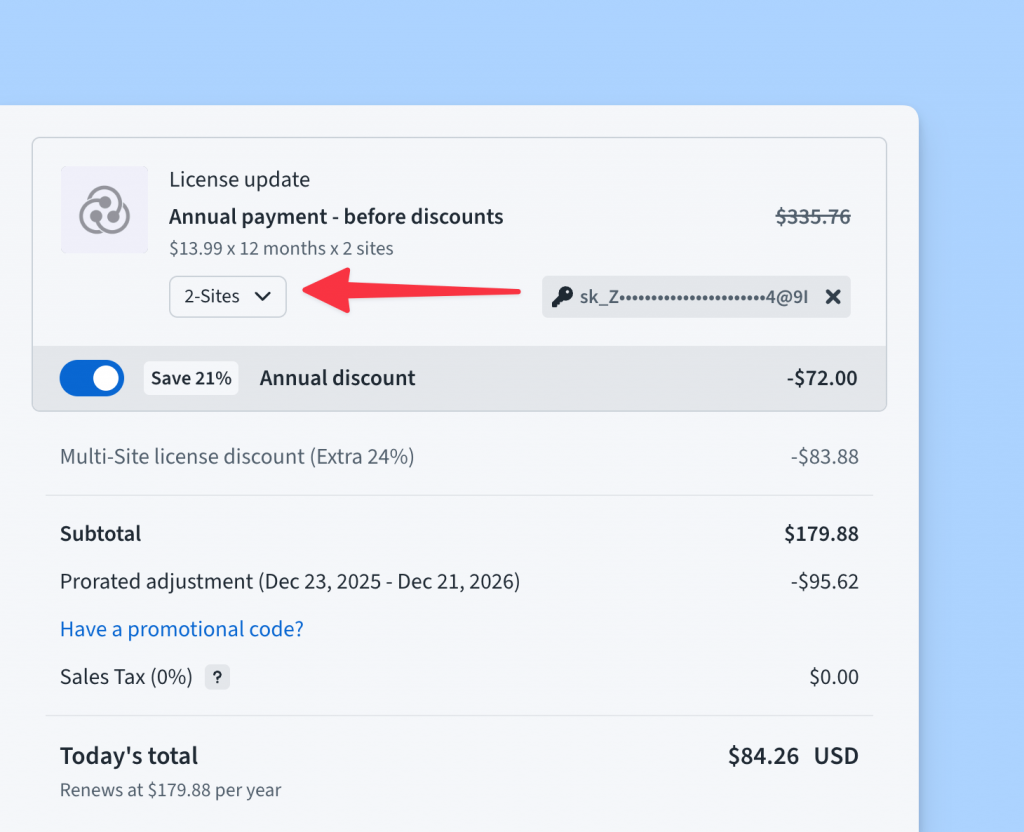Follow the Have a promotional code link

coord(181,629)
